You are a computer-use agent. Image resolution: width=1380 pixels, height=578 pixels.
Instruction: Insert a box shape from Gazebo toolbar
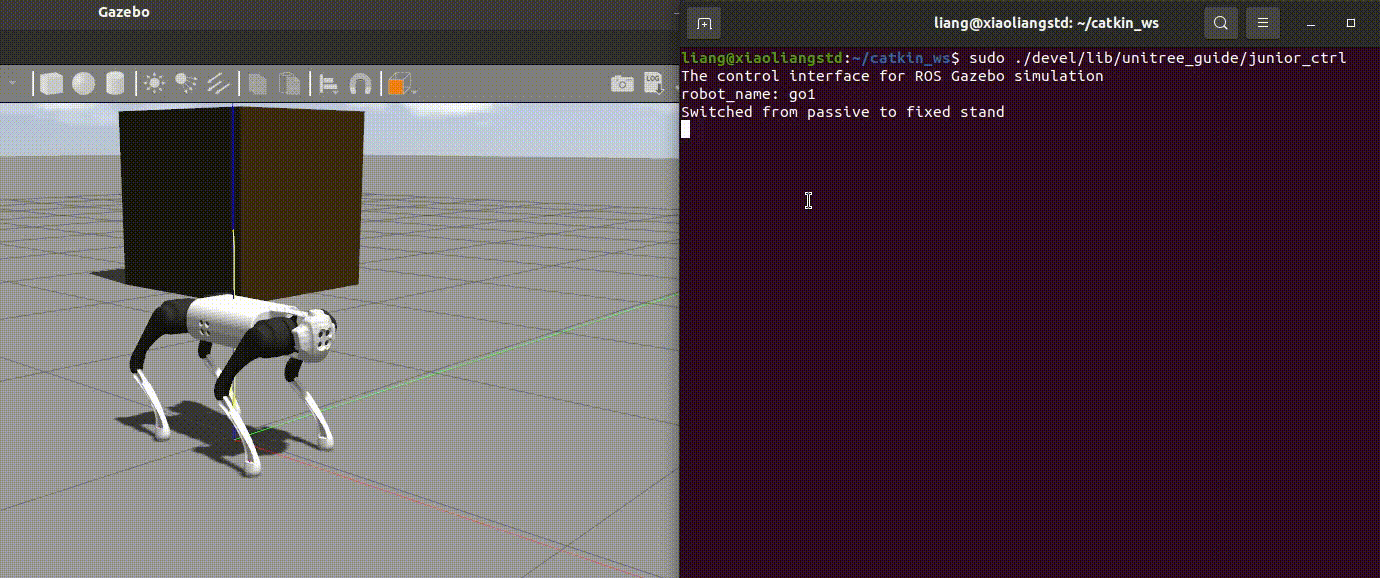point(52,83)
